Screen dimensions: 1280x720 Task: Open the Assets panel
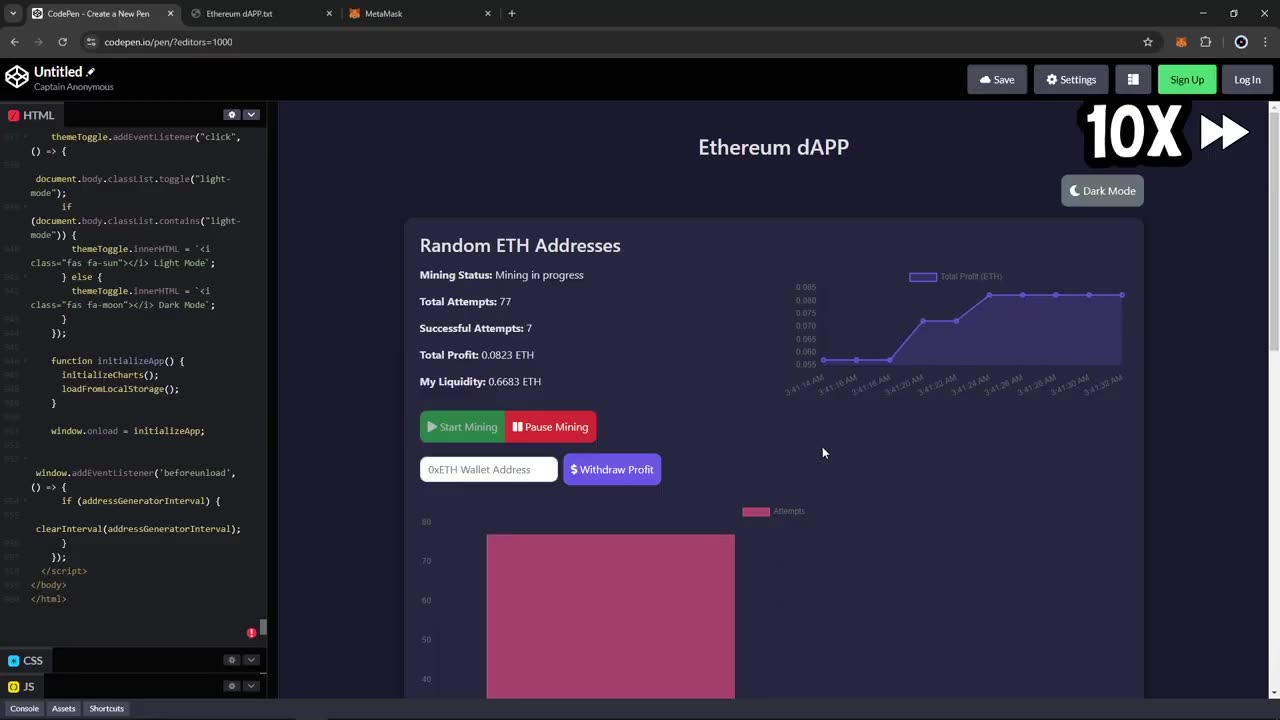tap(63, 708)
